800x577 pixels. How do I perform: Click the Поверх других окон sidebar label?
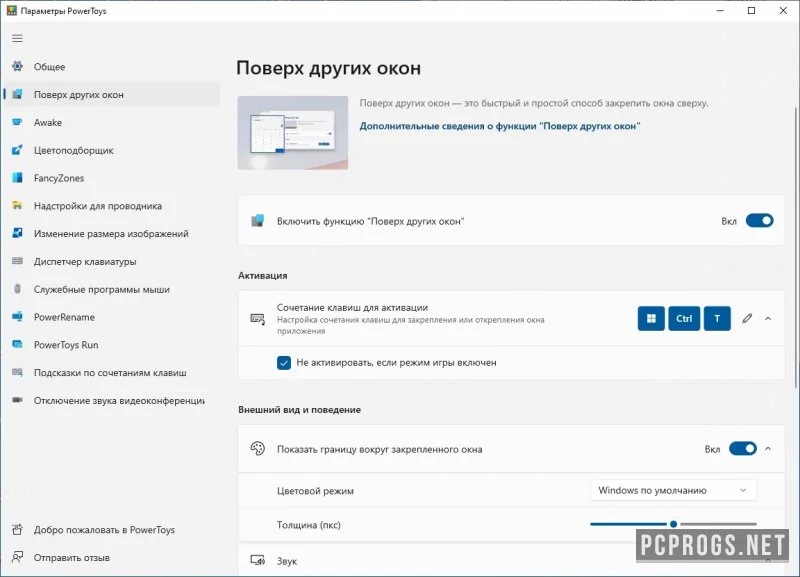tap(79, 95)
